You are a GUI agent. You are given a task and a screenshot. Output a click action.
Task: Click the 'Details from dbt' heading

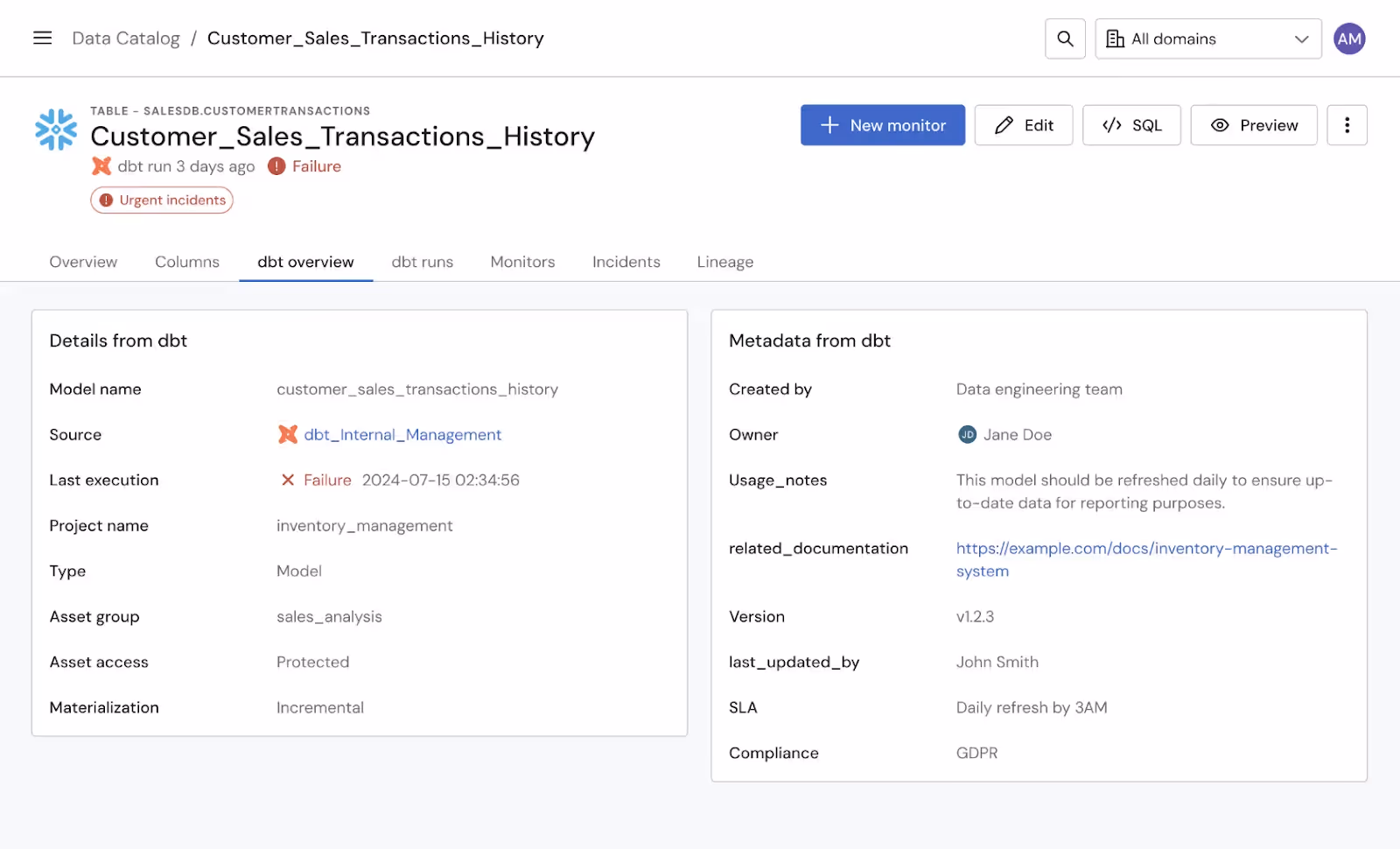[118, 340]
